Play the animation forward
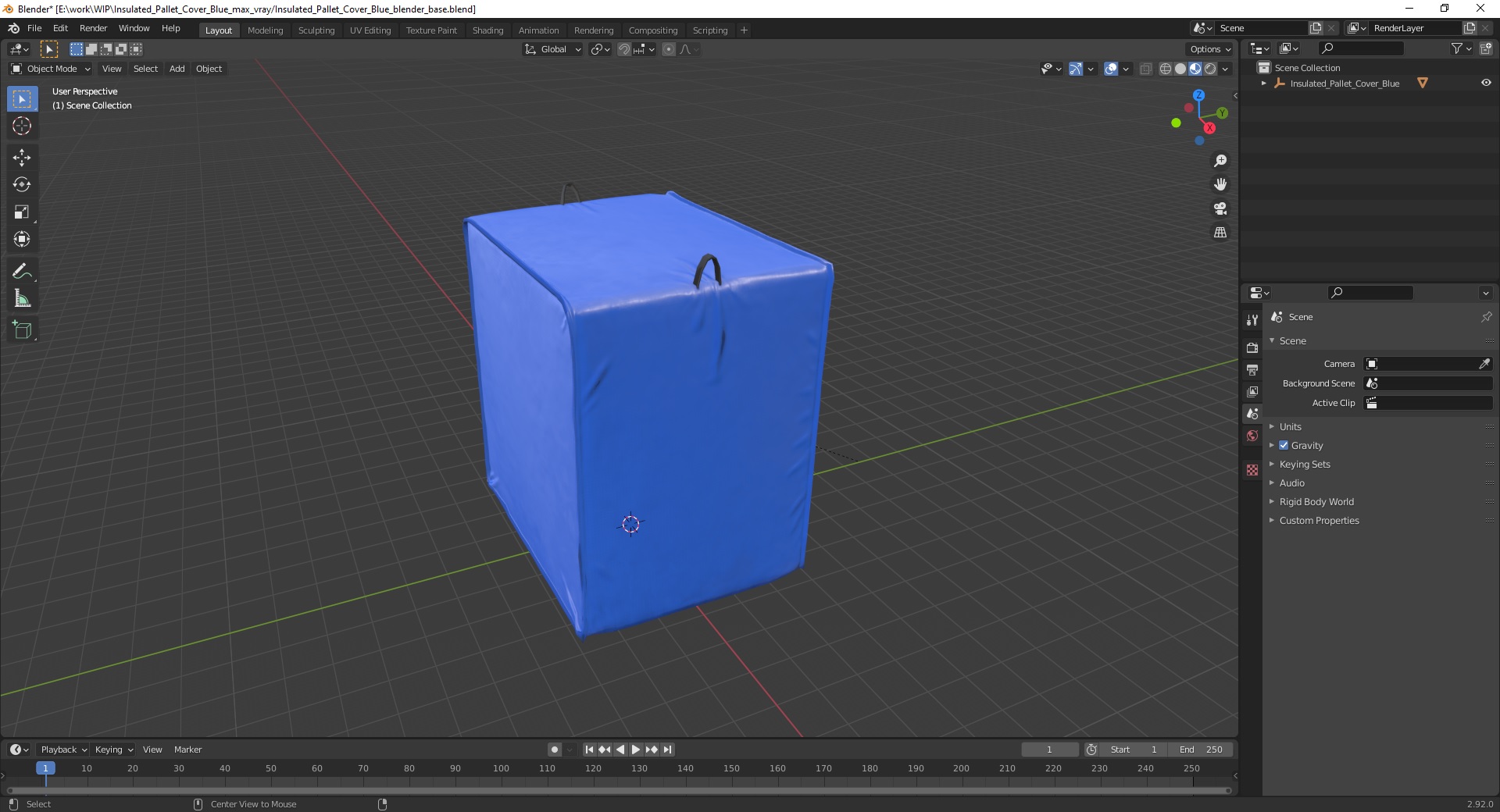1500x812 pixels. coord(636,750)
